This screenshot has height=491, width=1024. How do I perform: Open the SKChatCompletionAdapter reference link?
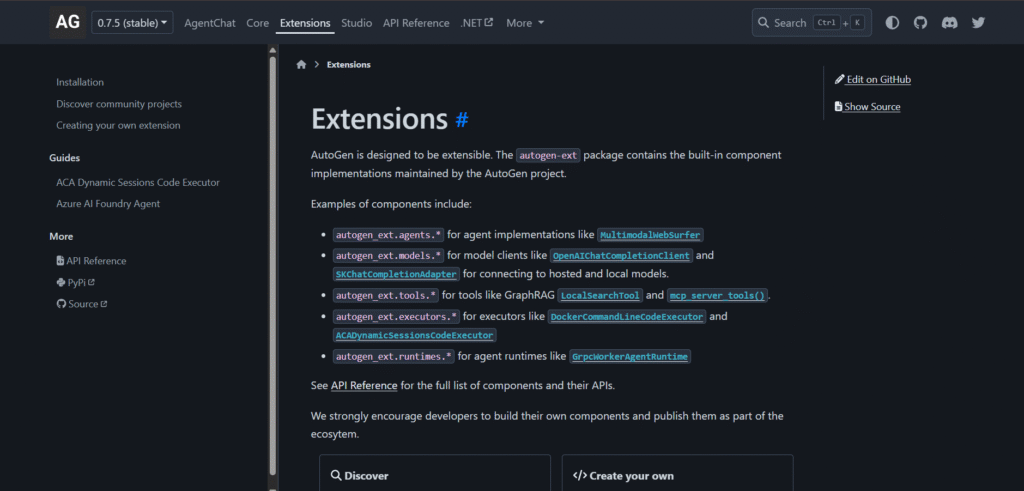[x=396, y=274]
